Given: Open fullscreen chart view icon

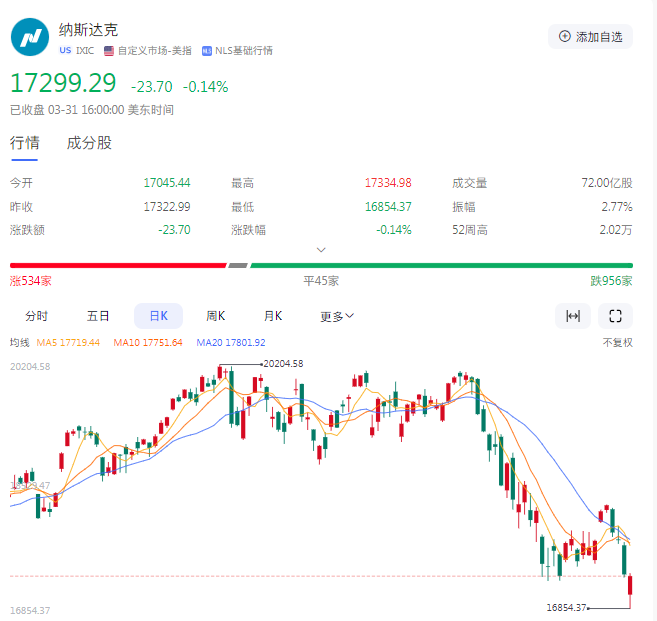Looking at the screenshot, I should click(615, 316).
